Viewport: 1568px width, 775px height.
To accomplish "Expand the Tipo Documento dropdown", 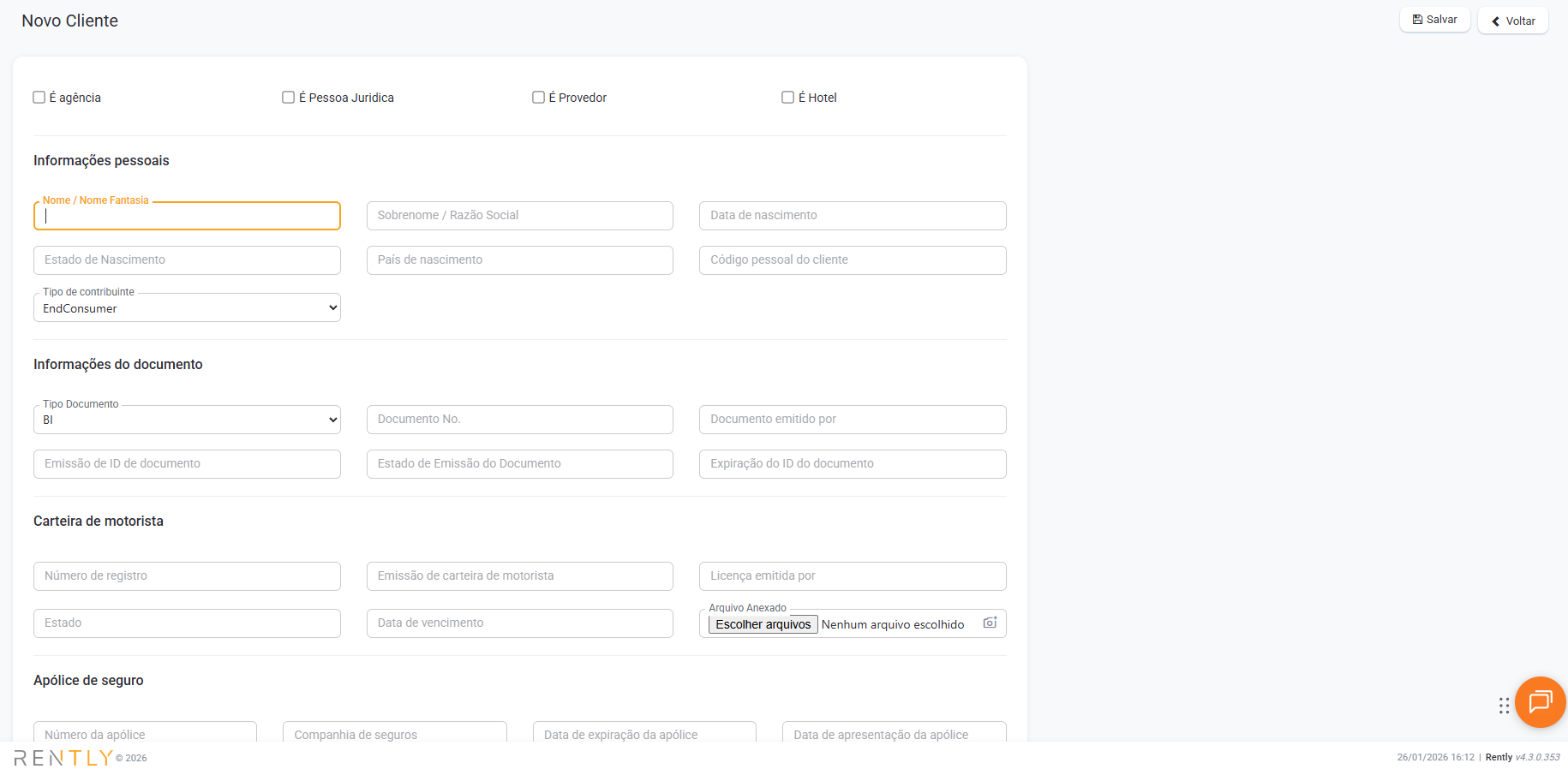I will [187, 420].
